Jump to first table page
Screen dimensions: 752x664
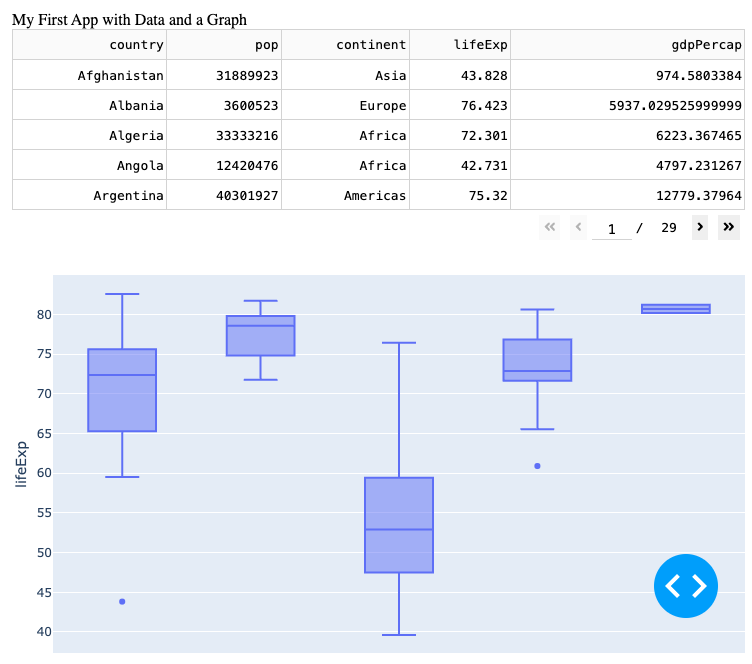[x=549, y=227]
